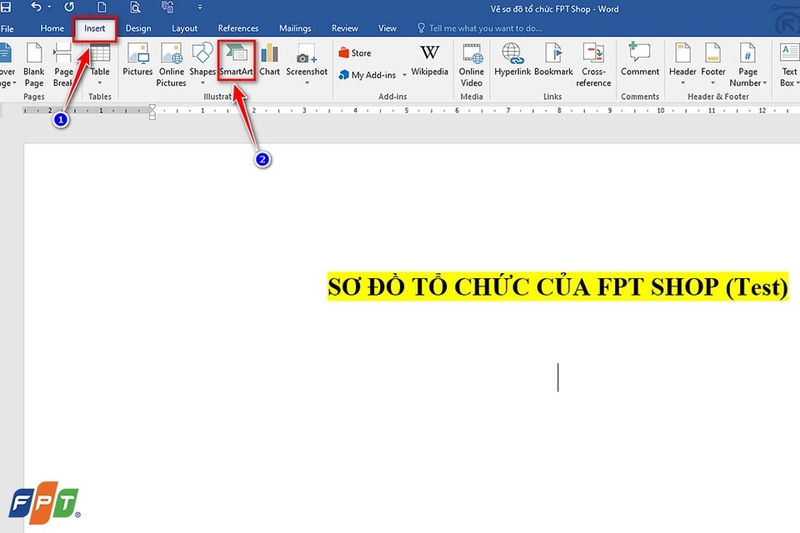Open the Mailings tab
The width and height of the screenshot is (800, 533).
[x=295, y=29]
